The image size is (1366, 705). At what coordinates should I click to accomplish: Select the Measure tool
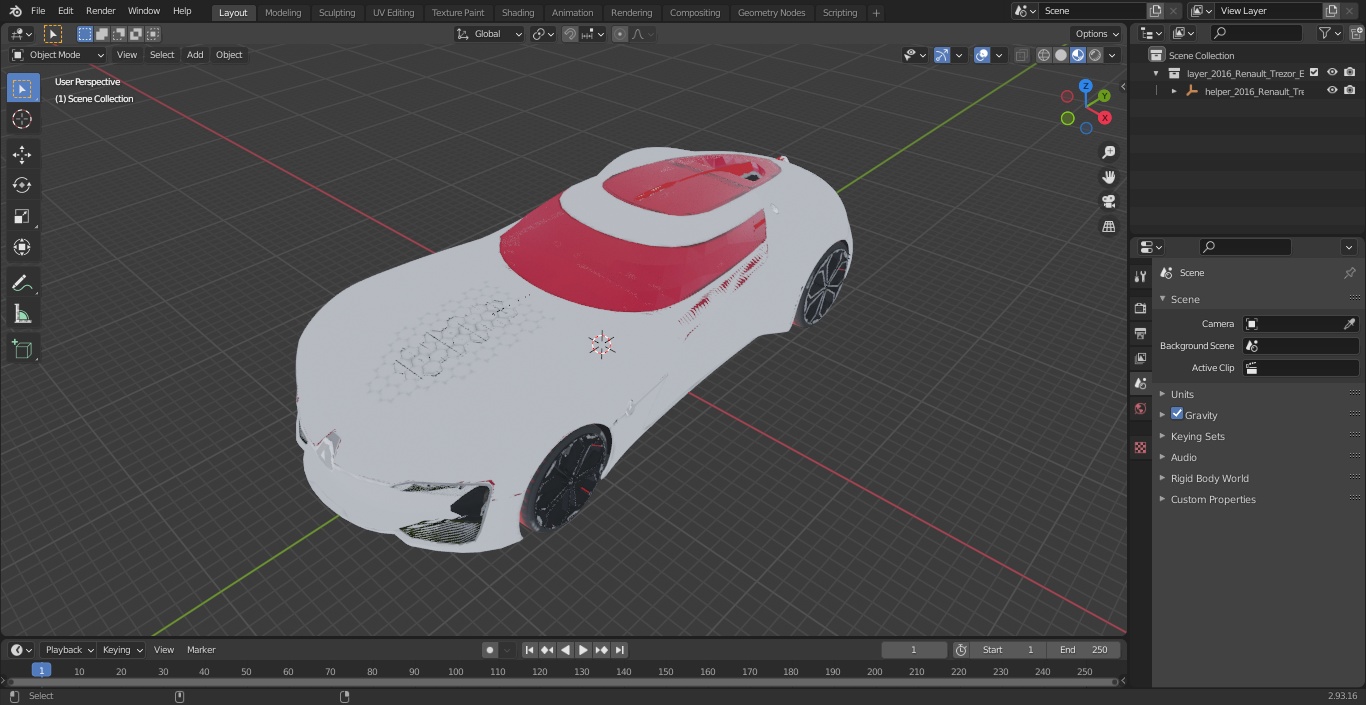[22, 314]
